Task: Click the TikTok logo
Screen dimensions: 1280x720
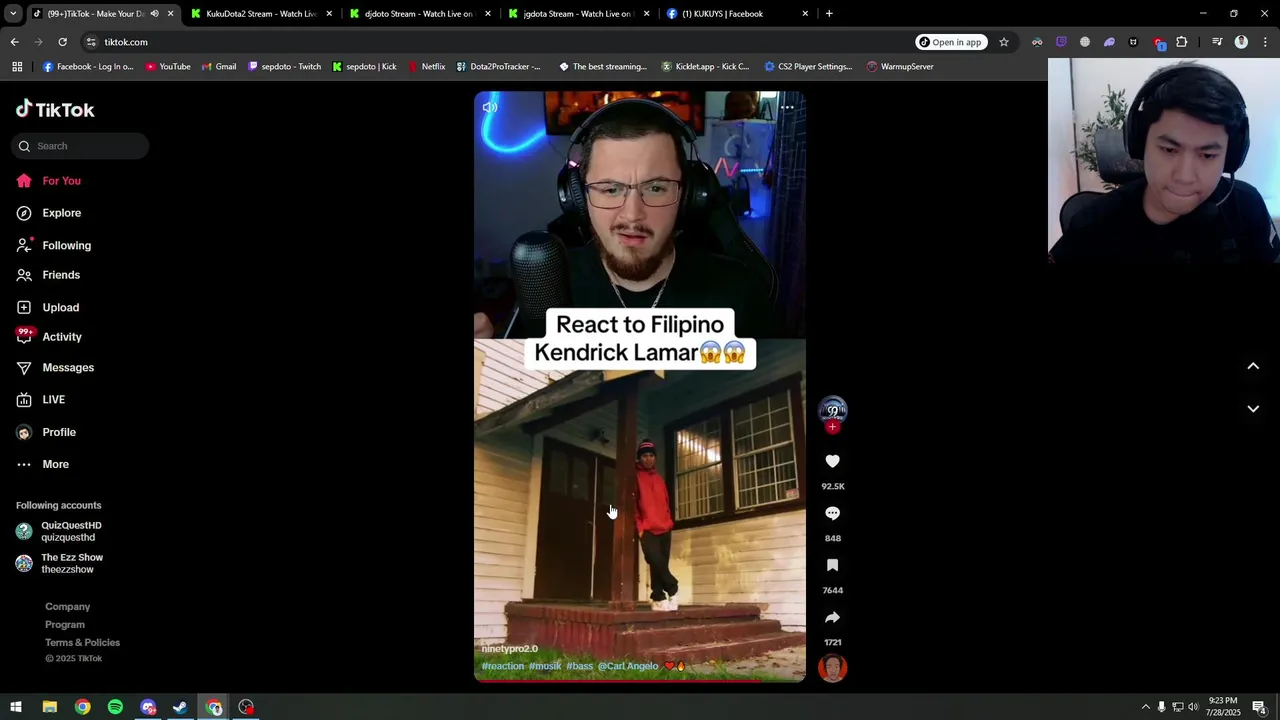Action: 55,110
